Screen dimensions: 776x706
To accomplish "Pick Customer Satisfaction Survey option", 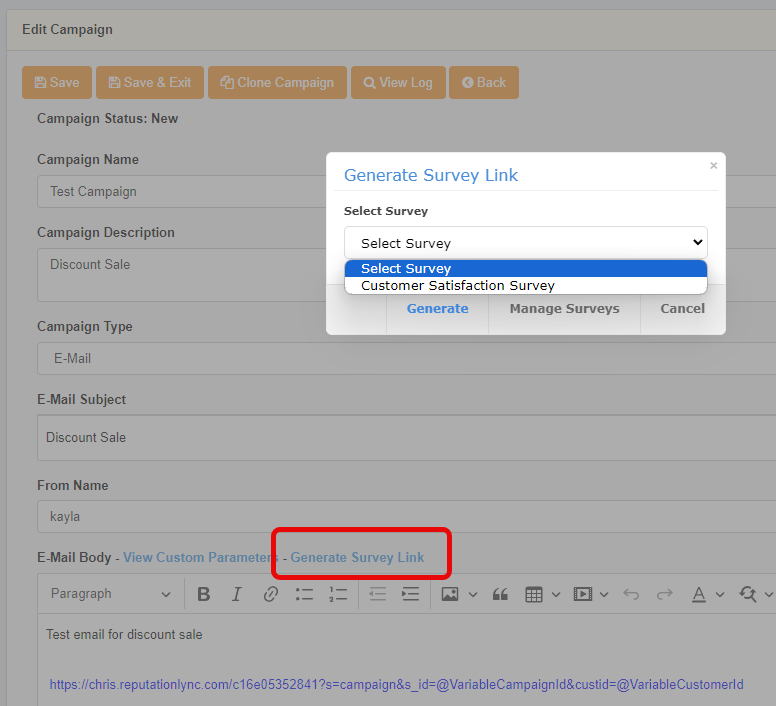I will [x=526, y=285].
